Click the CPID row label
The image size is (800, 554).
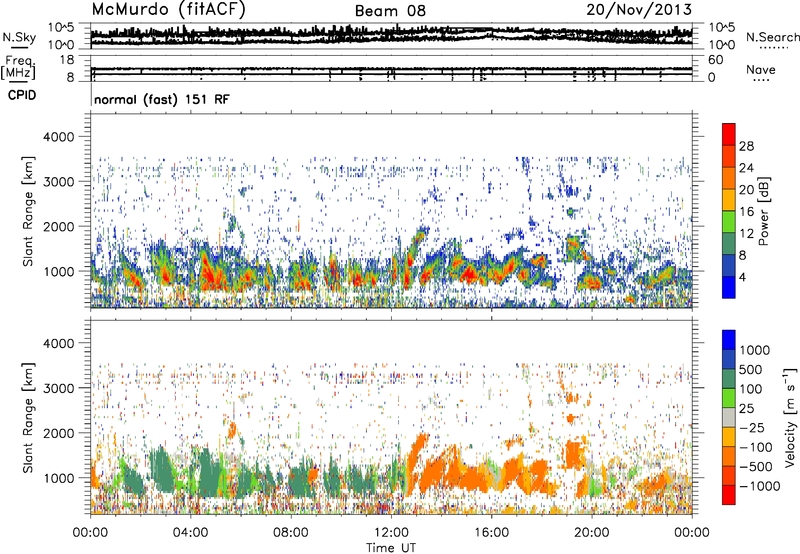[22, 95]
